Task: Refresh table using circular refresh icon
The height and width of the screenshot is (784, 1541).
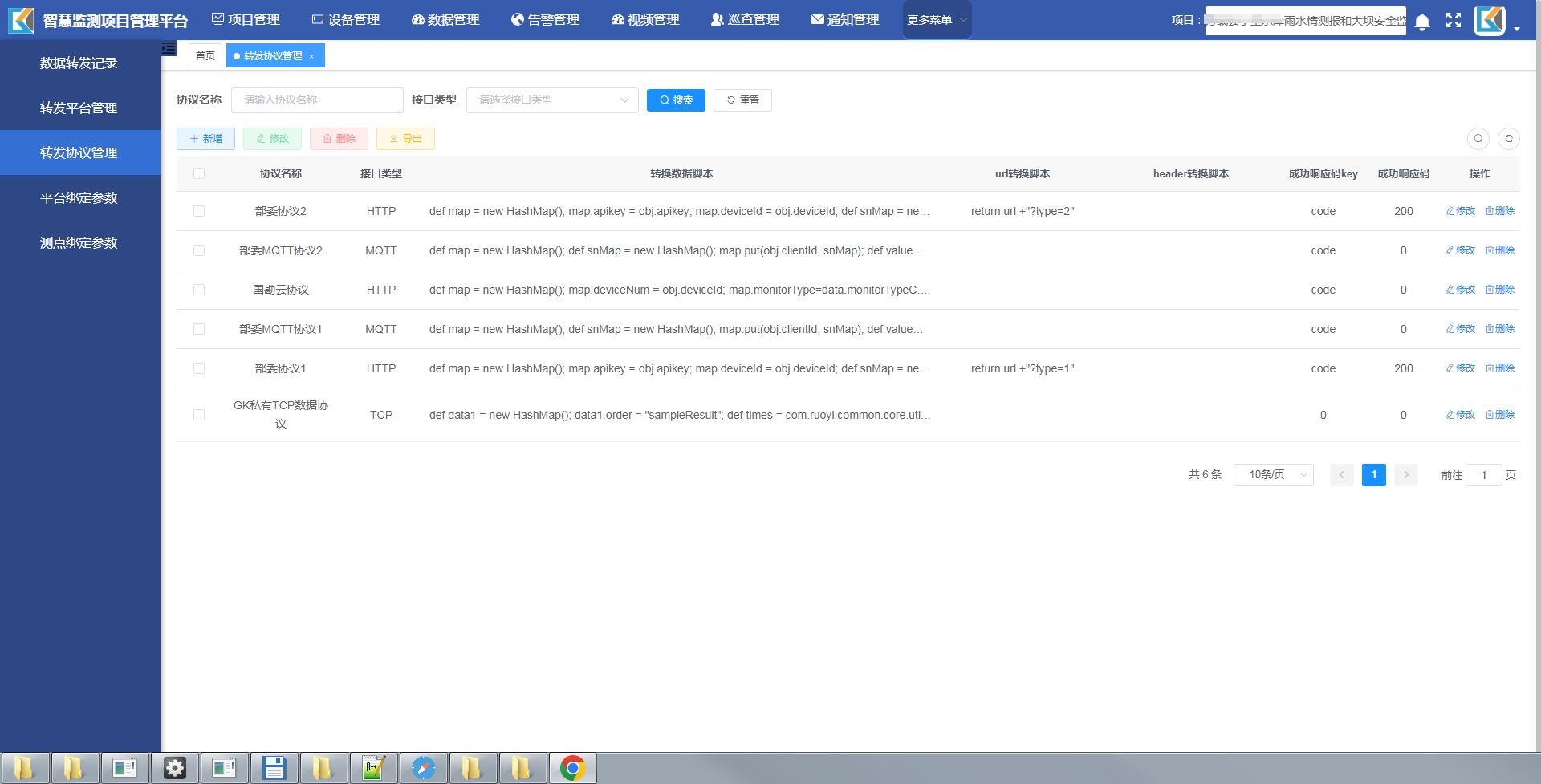Action: point(1509,139)
